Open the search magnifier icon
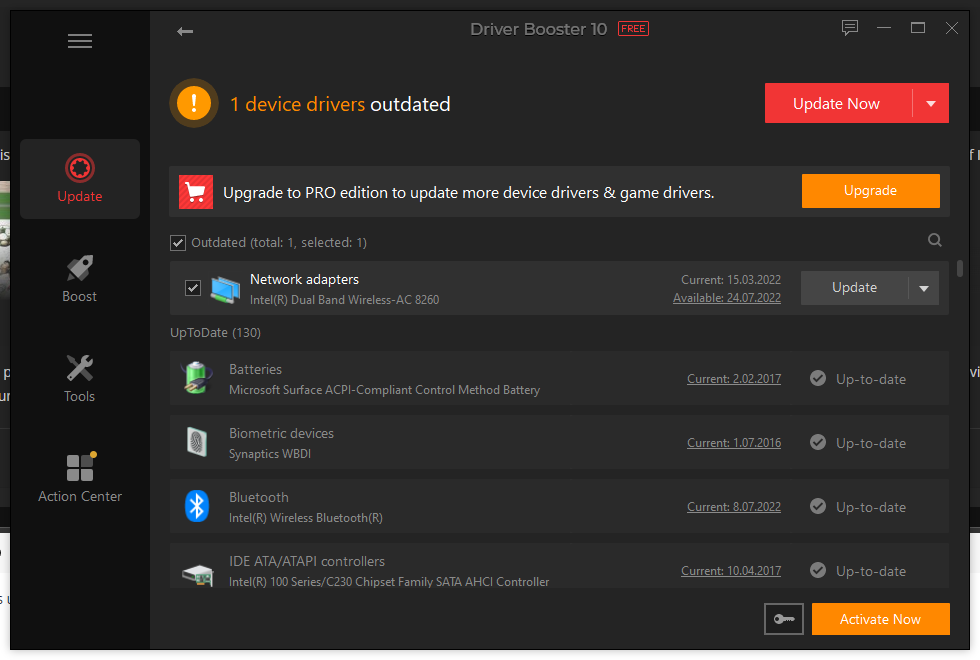 click(934, 240)
